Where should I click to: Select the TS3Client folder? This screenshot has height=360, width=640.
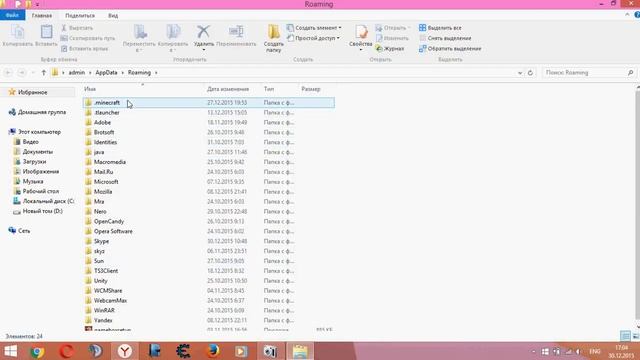coord(209,271)
